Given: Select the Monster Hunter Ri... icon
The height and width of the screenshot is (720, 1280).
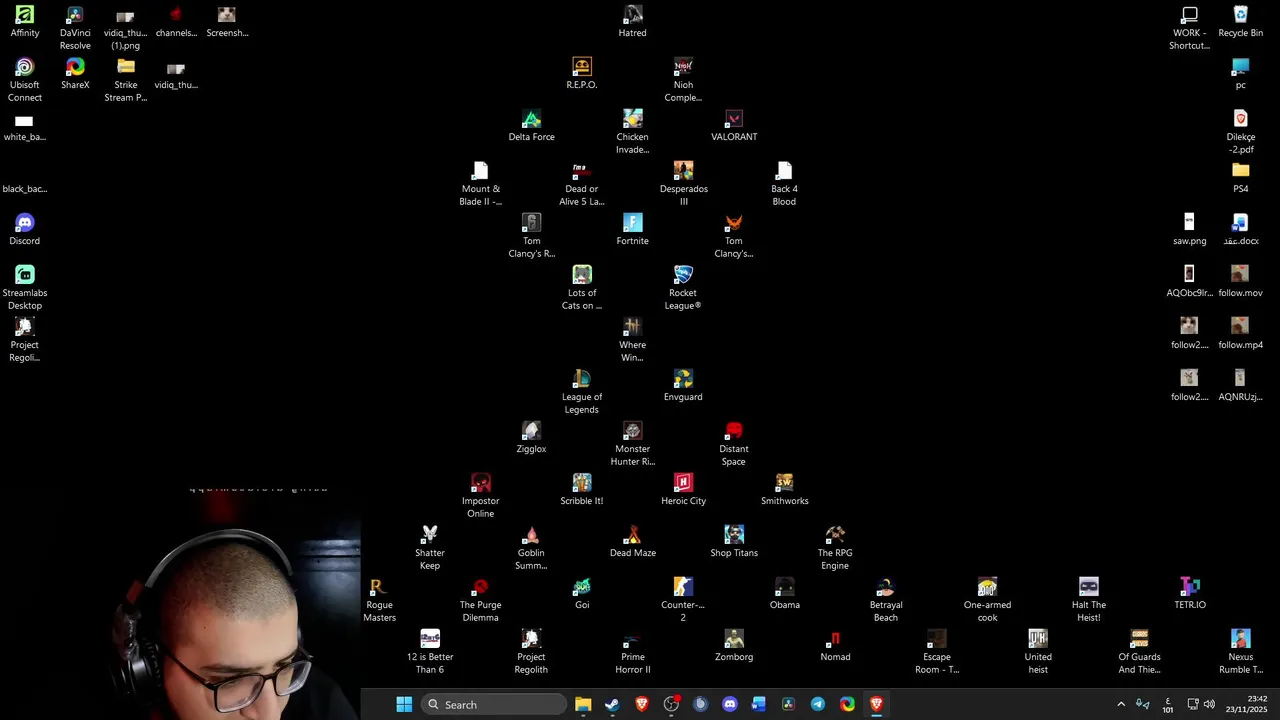Looking at the screenshot, I should [x=632, y=444].
